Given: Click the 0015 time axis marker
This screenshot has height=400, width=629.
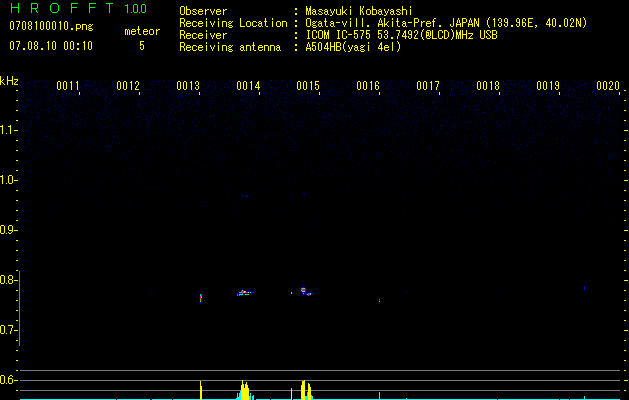Looking at the screenshot, I should (308, 86).
